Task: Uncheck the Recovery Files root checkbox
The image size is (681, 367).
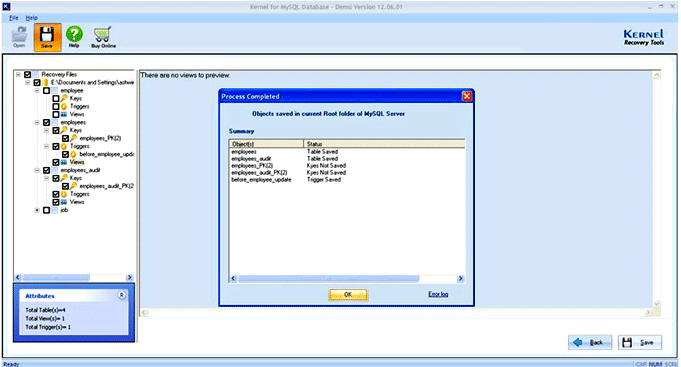Action: coord(27,74)
